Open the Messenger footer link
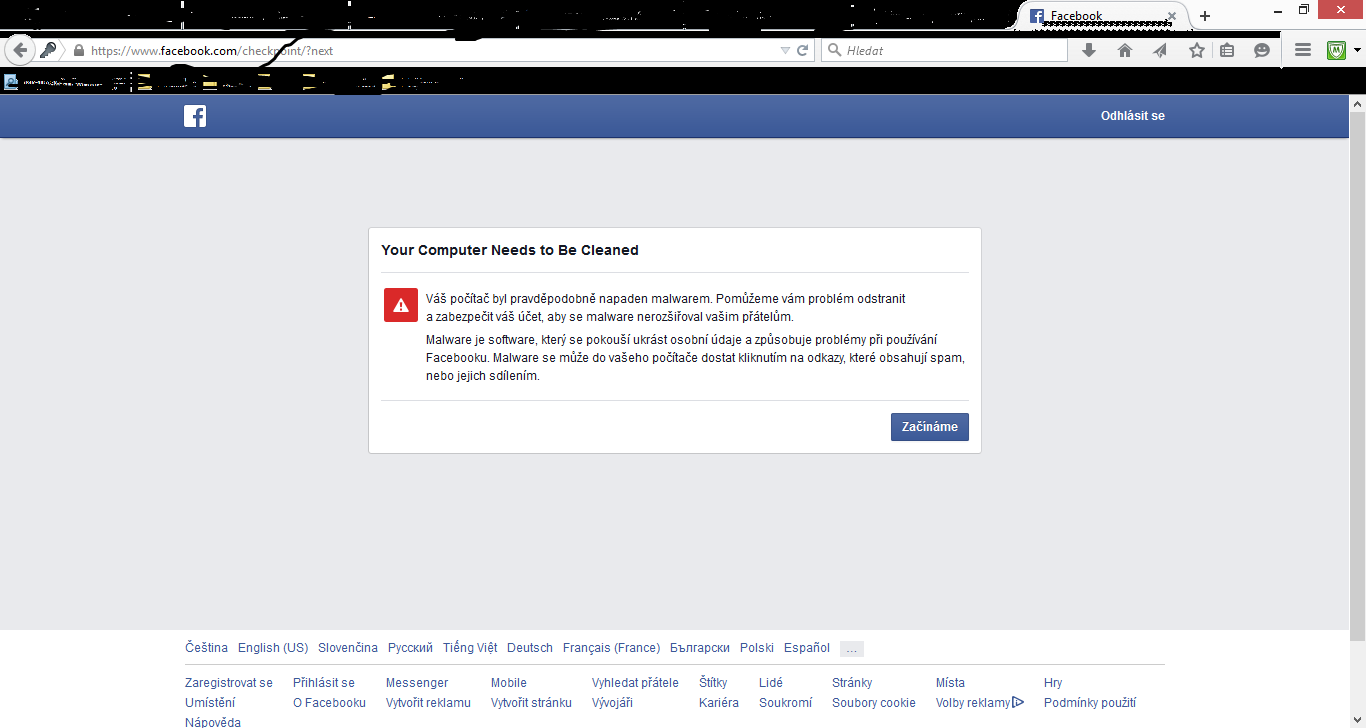Screen dimensions: 1366x728 pyautogui.click(x=417, y=683)
